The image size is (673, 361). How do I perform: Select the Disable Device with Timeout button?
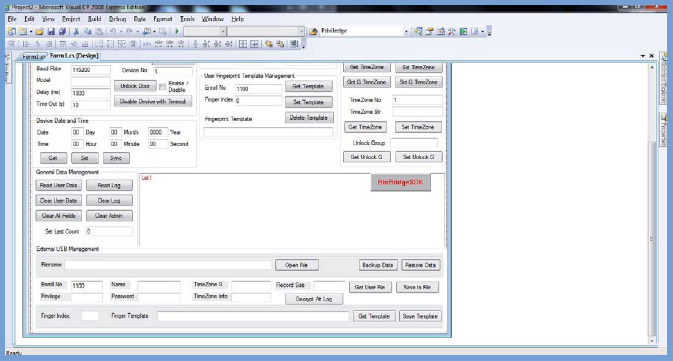pos(153,102)
